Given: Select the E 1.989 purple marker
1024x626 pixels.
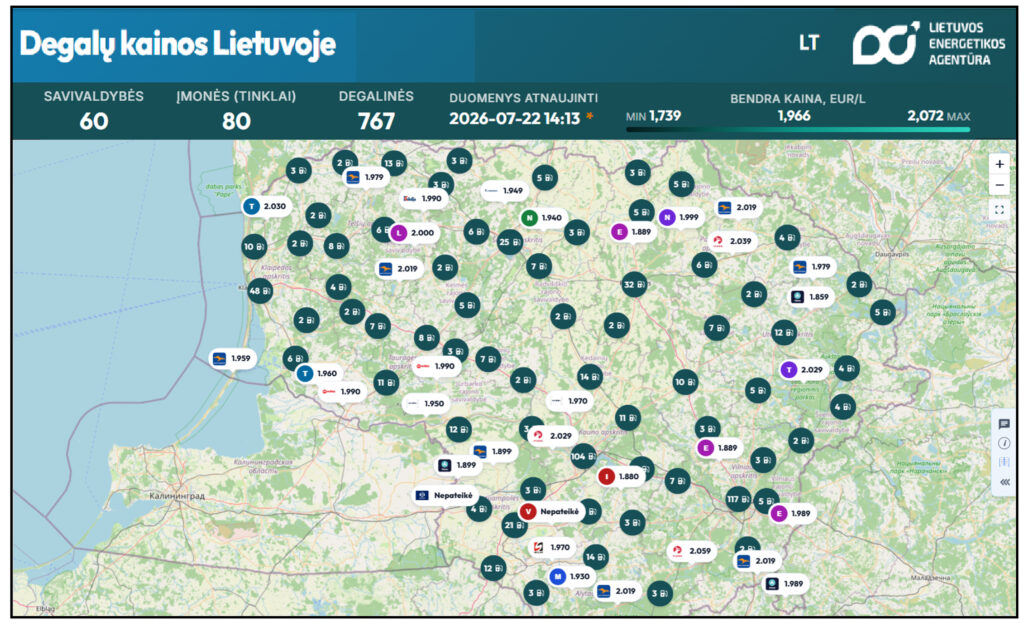Looking at the screenshot, I should point(793,514).
